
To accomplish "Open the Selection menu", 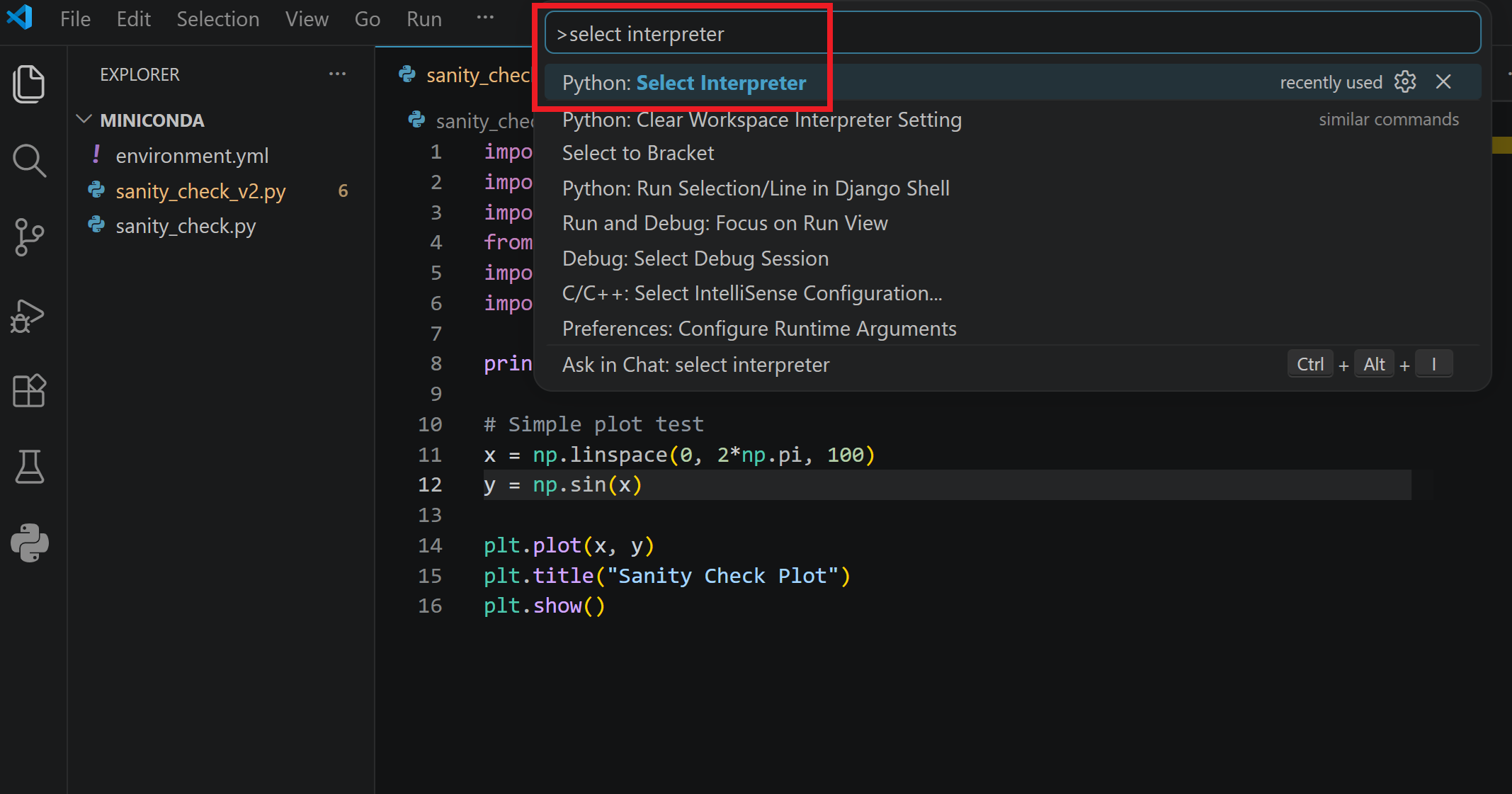I will pos(217,19).
